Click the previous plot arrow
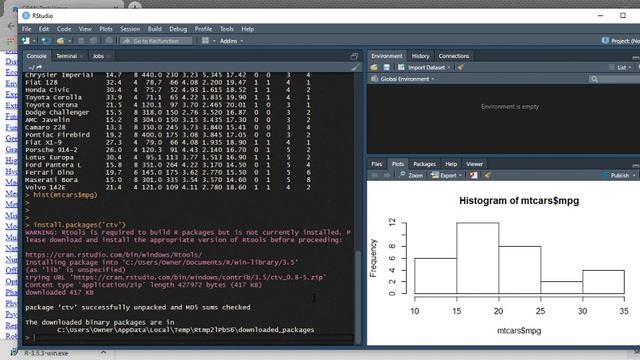 point(374,176)
